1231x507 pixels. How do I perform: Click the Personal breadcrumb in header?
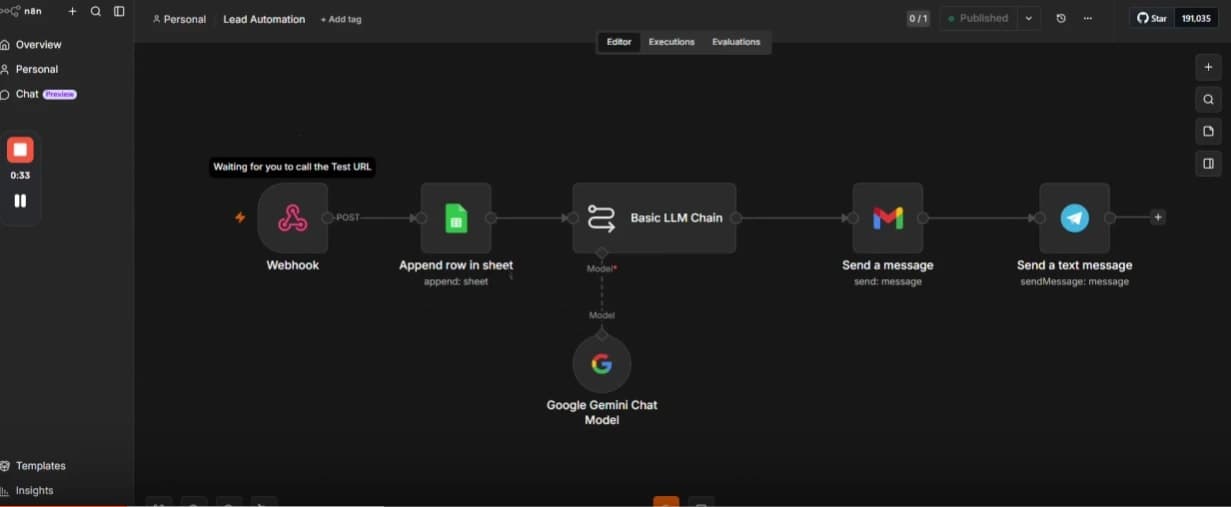click(179, 19)
